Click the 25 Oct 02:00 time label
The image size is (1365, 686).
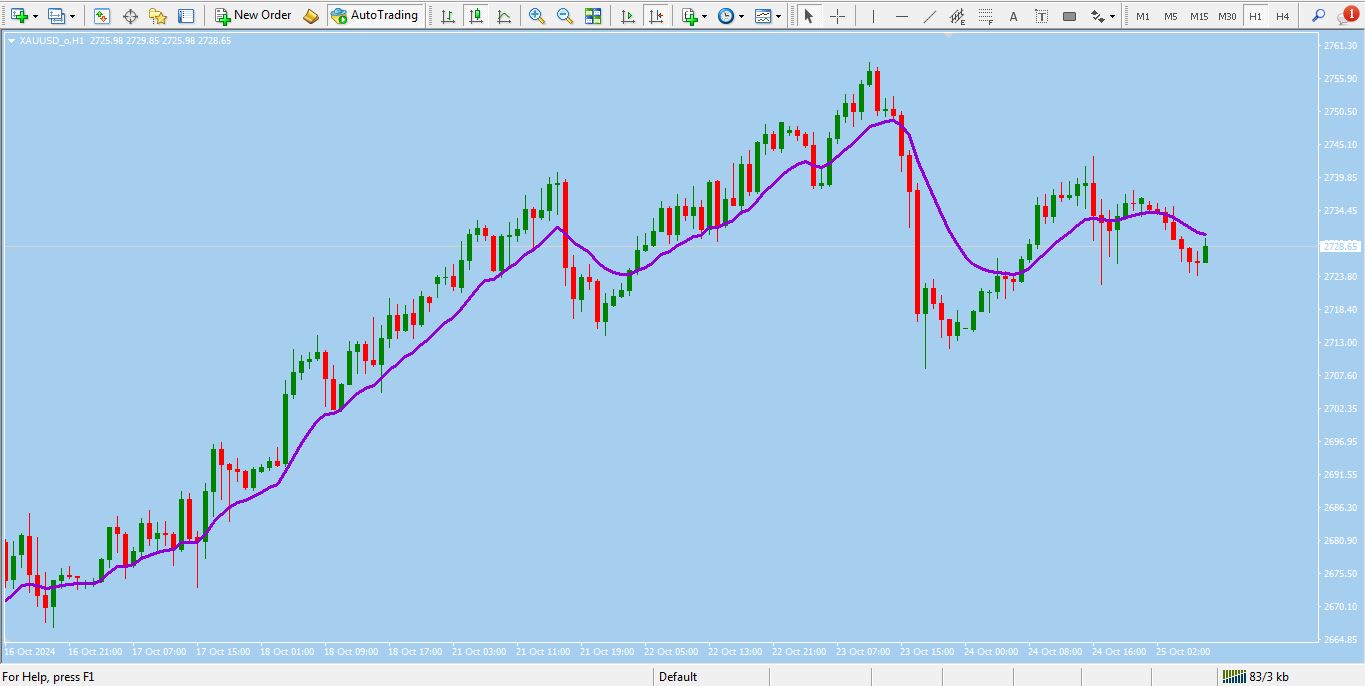[x=1182, y=652]
